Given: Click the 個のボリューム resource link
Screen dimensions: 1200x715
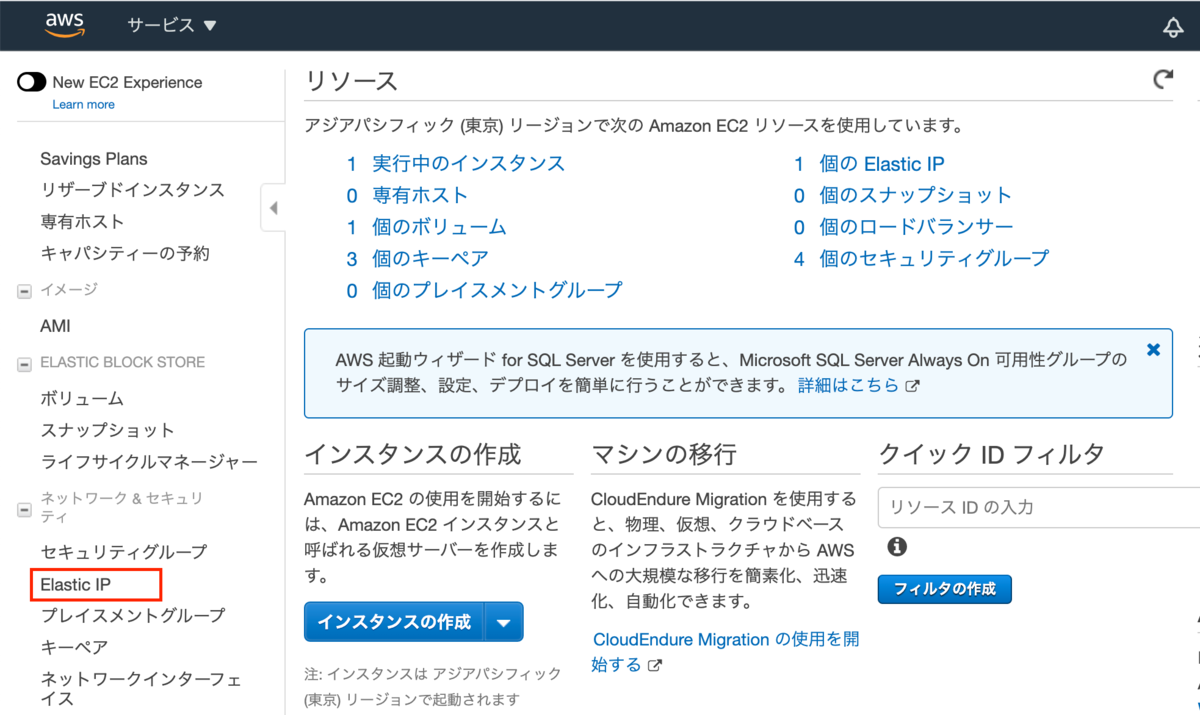Looking at the screenshot, I should pyautogui.click(x=439, y=227).
